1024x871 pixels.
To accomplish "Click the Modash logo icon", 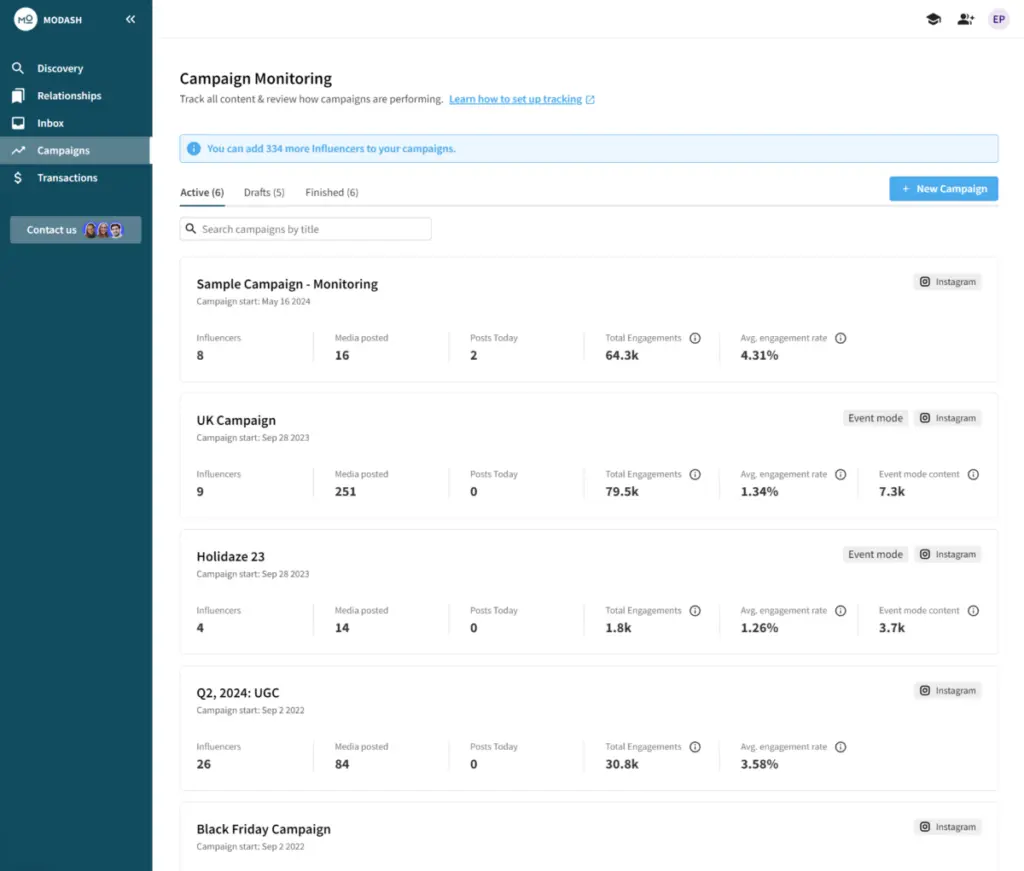I will [x=25, y=19].
